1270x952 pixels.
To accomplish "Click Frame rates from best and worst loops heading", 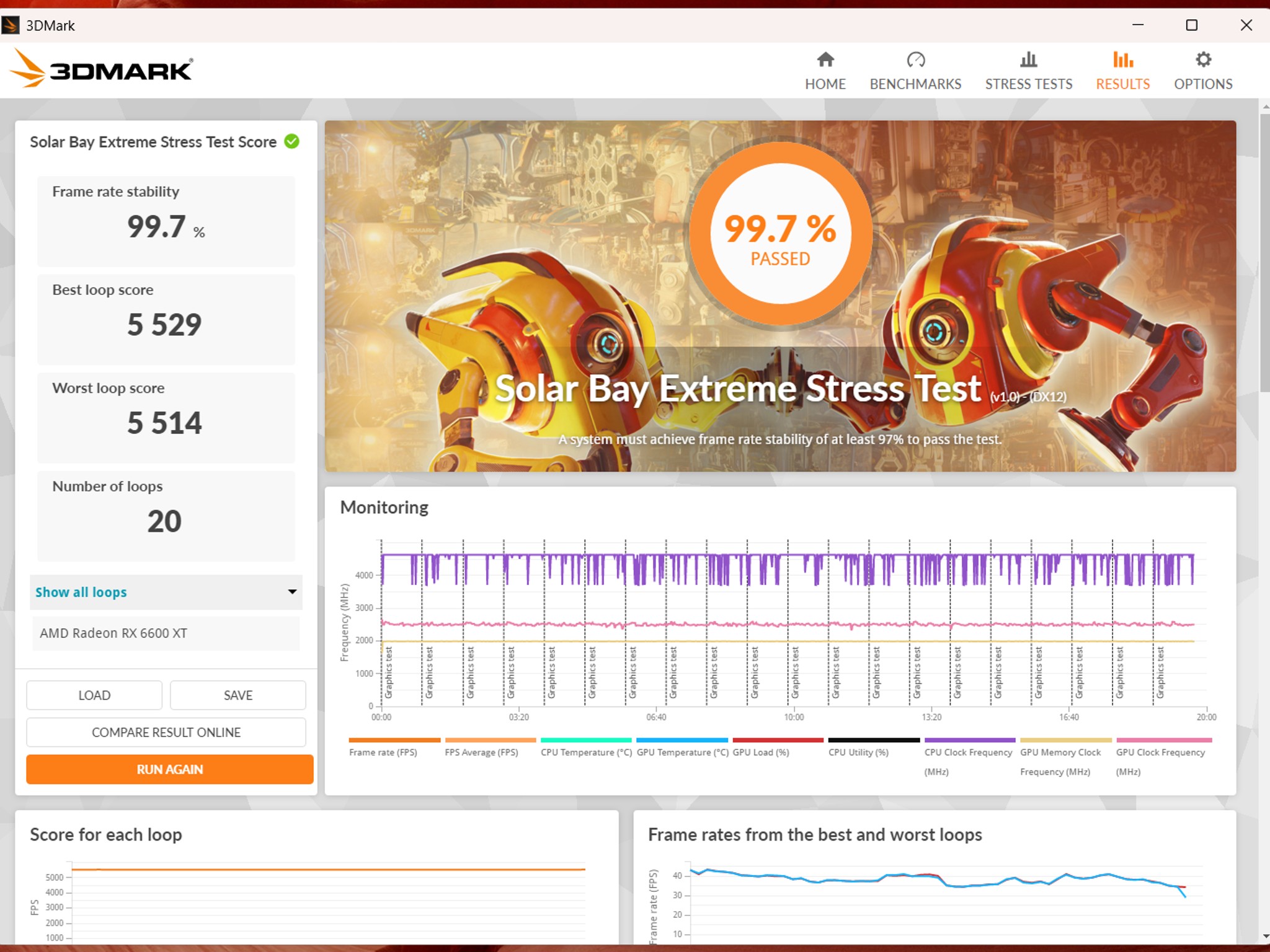I will [815, 835].
